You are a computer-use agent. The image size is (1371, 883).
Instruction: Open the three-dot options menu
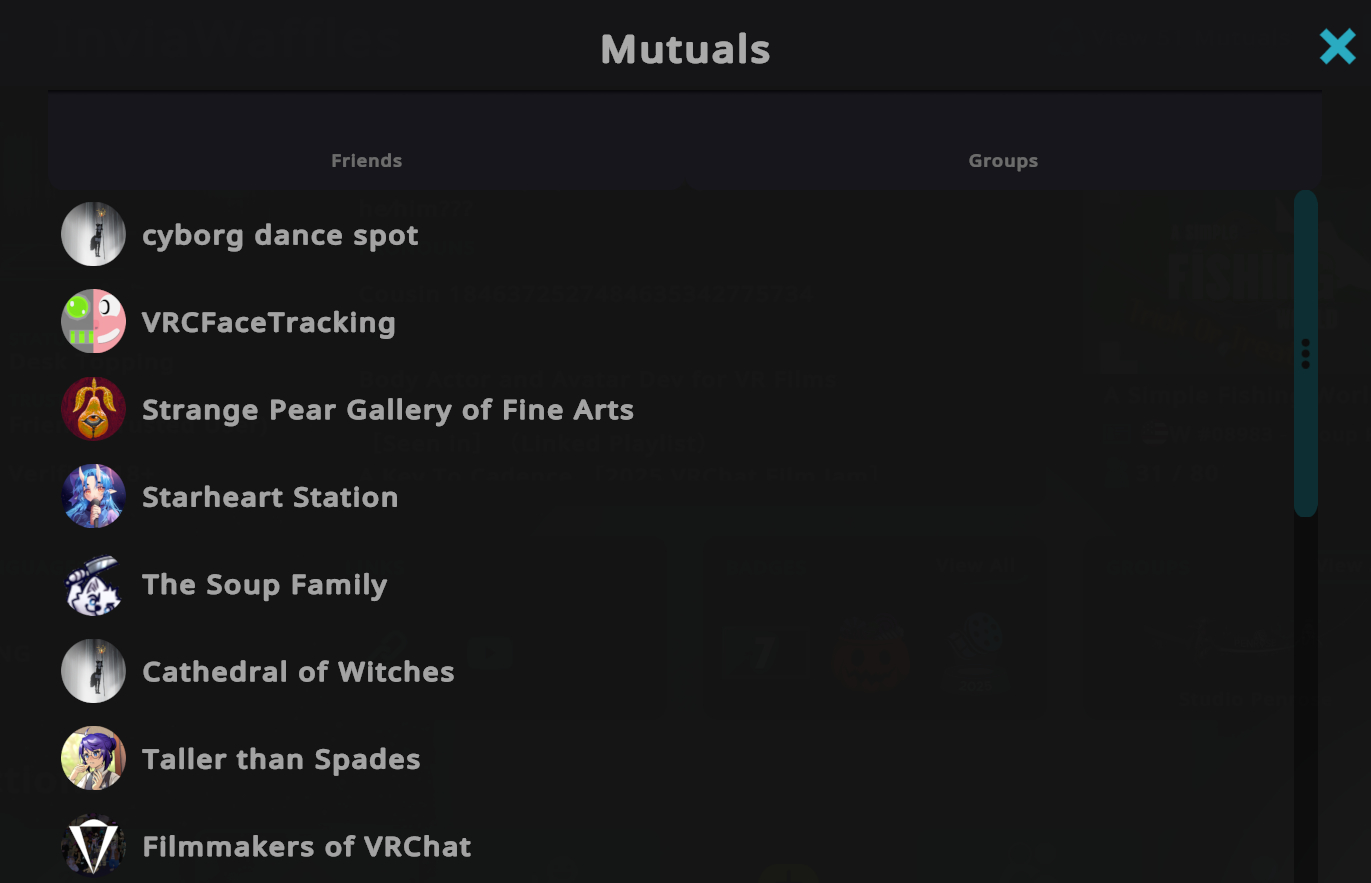1305,354
